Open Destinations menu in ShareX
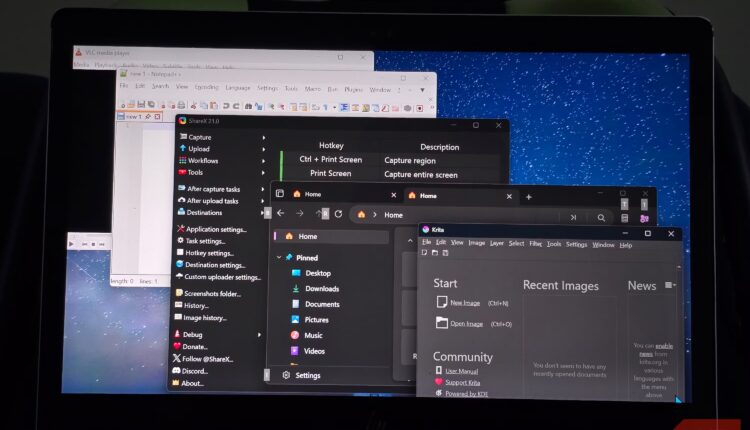This screenshot has height=430, width=750. (221, 212)
